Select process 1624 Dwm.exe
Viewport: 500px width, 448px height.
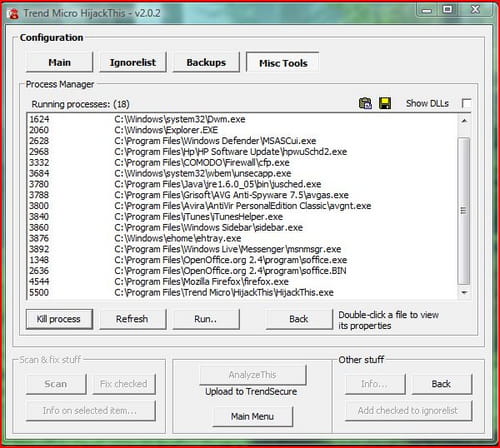pos(242,119)
